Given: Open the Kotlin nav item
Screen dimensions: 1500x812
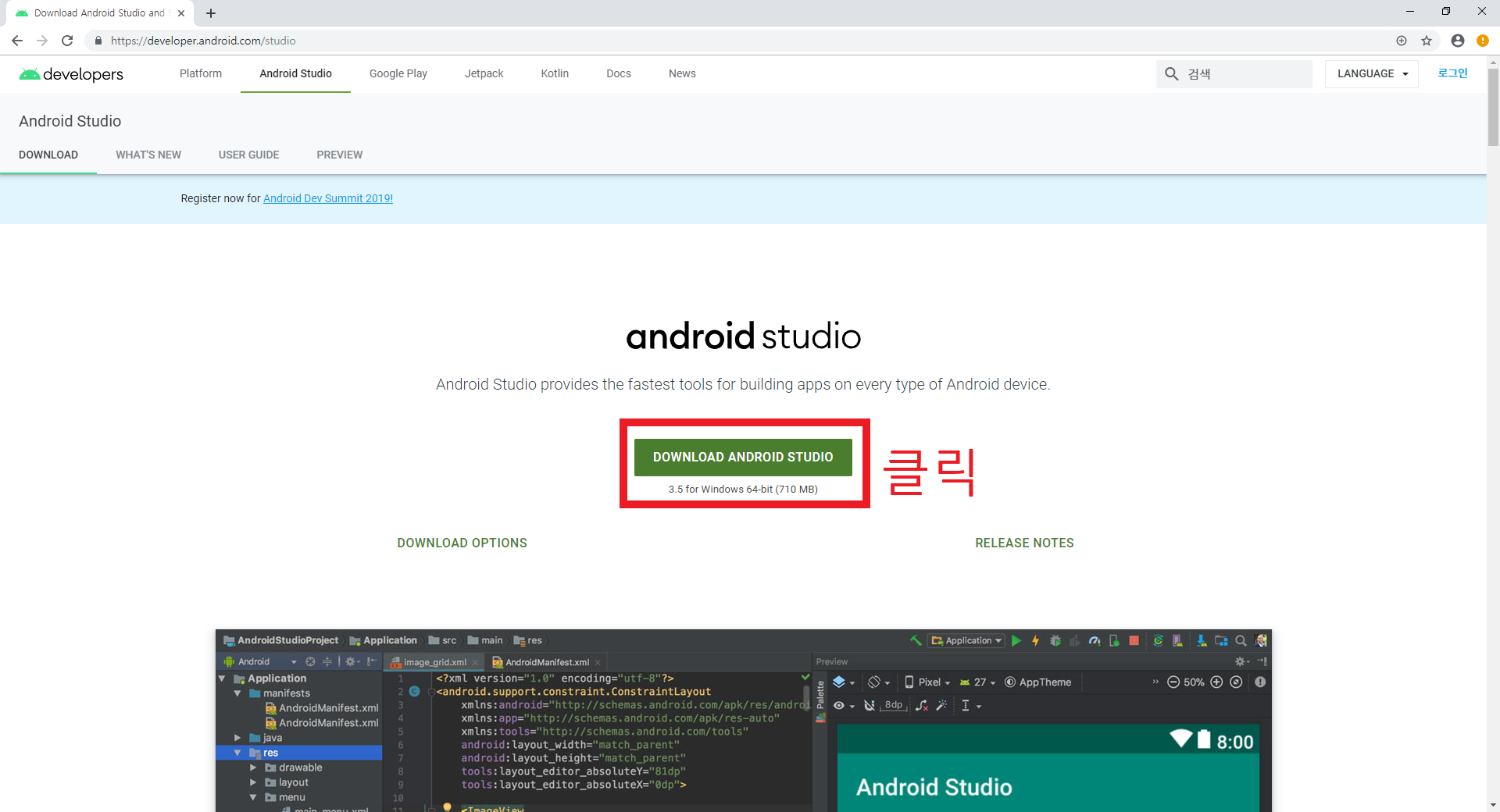Looking at the screenshot, I should click(555, 73).
